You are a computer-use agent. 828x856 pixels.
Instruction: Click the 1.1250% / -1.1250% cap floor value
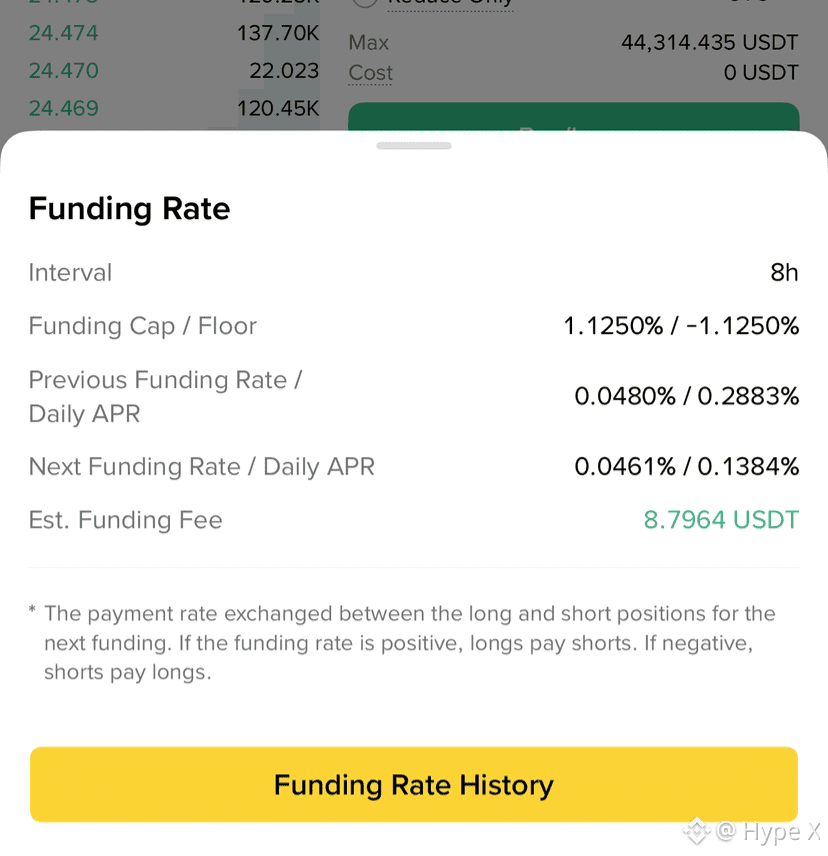coord(681,326)
